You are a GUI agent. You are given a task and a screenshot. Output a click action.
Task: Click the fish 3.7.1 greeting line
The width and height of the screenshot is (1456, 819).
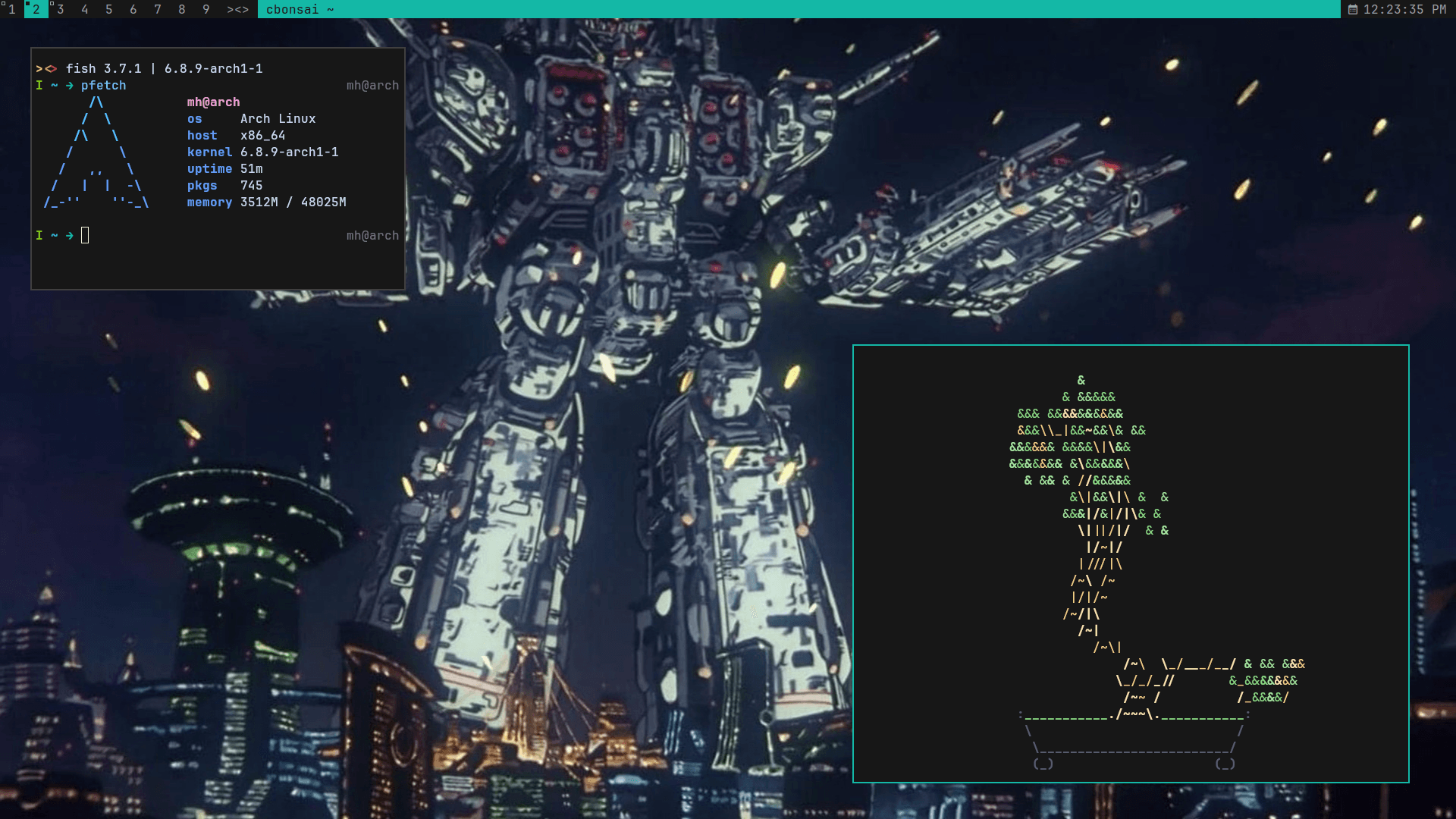164,68
